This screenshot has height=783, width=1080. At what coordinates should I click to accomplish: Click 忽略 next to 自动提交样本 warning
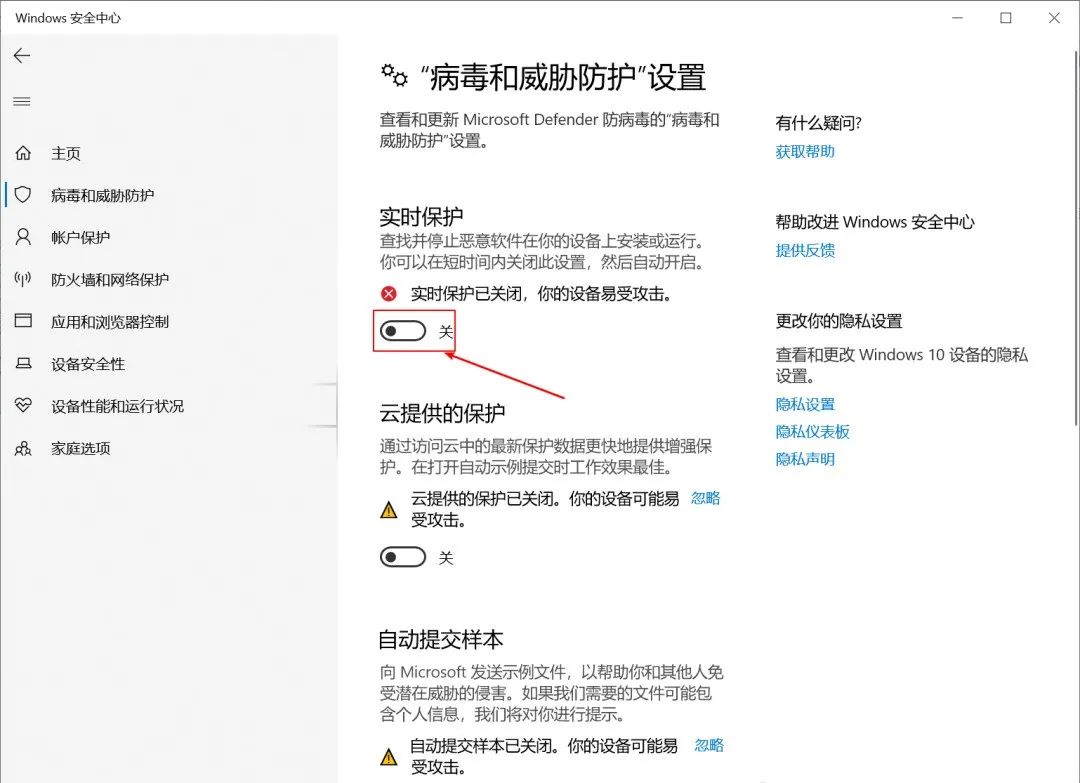click(x=709, y=745)
